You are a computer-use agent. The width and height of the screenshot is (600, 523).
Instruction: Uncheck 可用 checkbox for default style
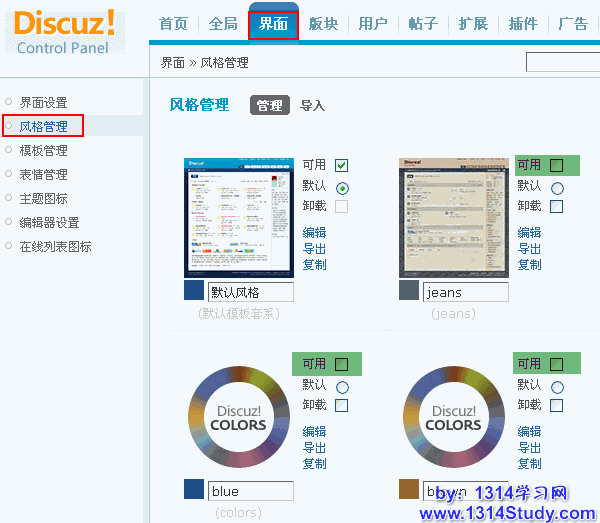pyautogui.click(x=342, y=166)
